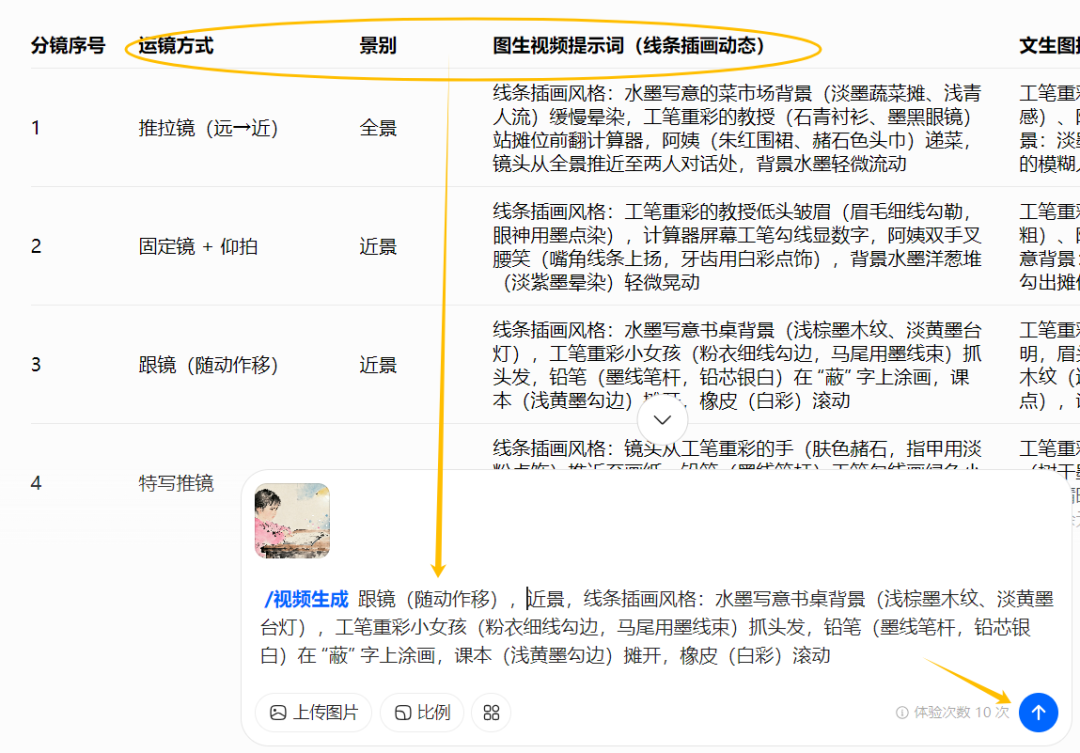Click the blue send arrow button
Viewport: 1080px width, 753px height.
point(1038,712)
